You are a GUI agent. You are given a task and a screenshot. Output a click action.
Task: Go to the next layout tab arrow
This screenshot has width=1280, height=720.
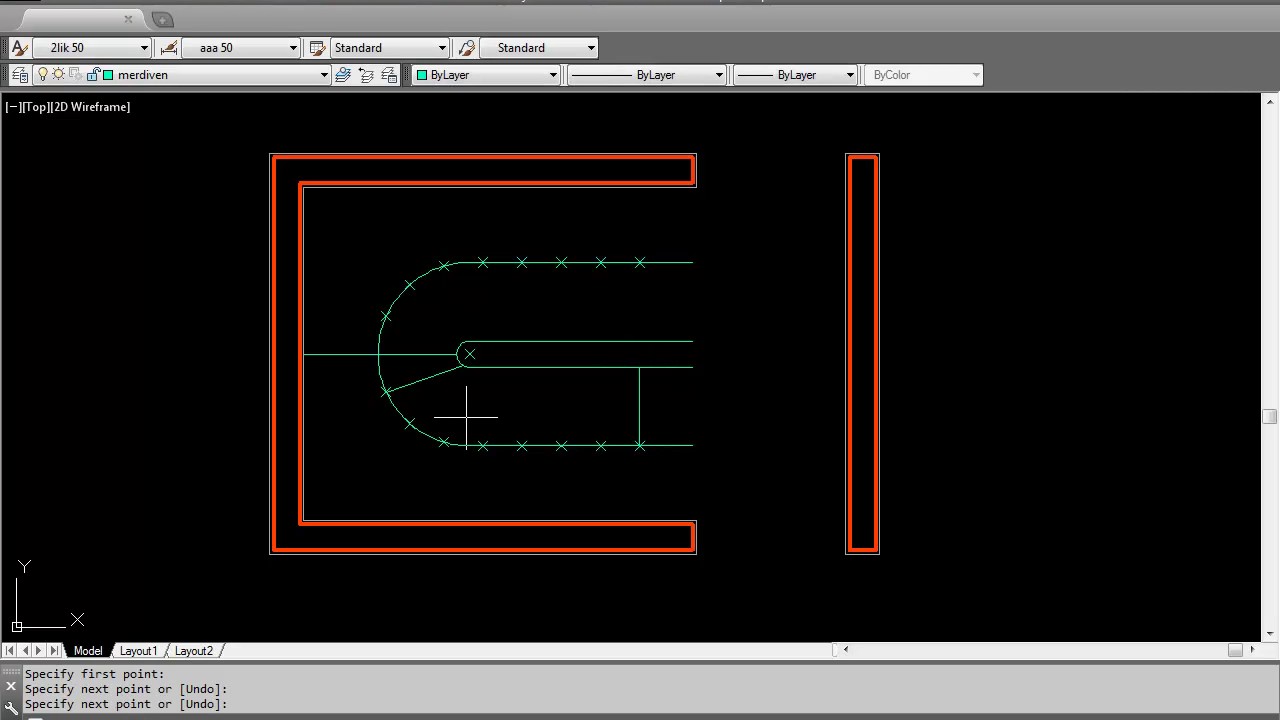[39, 651]
